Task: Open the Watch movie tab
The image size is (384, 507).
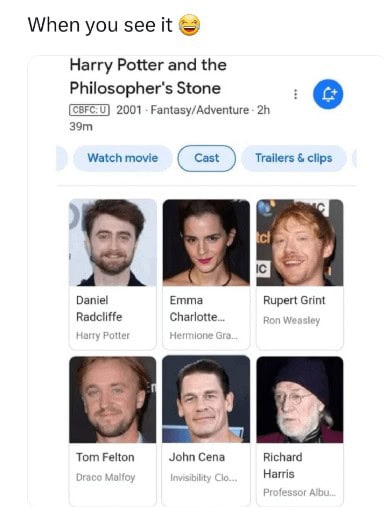Action: click(x=123, y=158)
